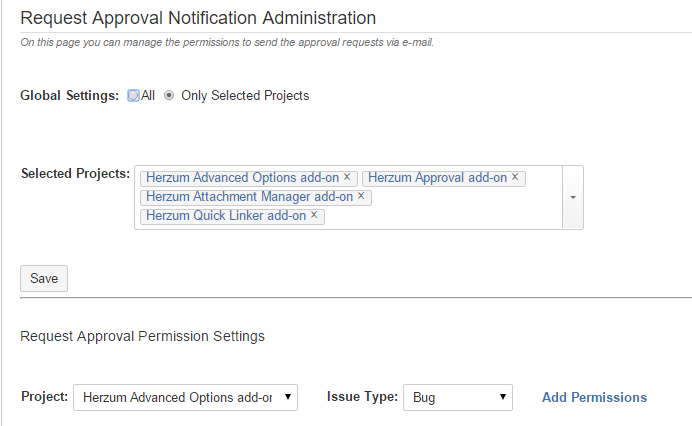Expand the Selected Projects list arrow
This screenshot has height=426, width=692.
pyautogui.click(x=573, y=198)
